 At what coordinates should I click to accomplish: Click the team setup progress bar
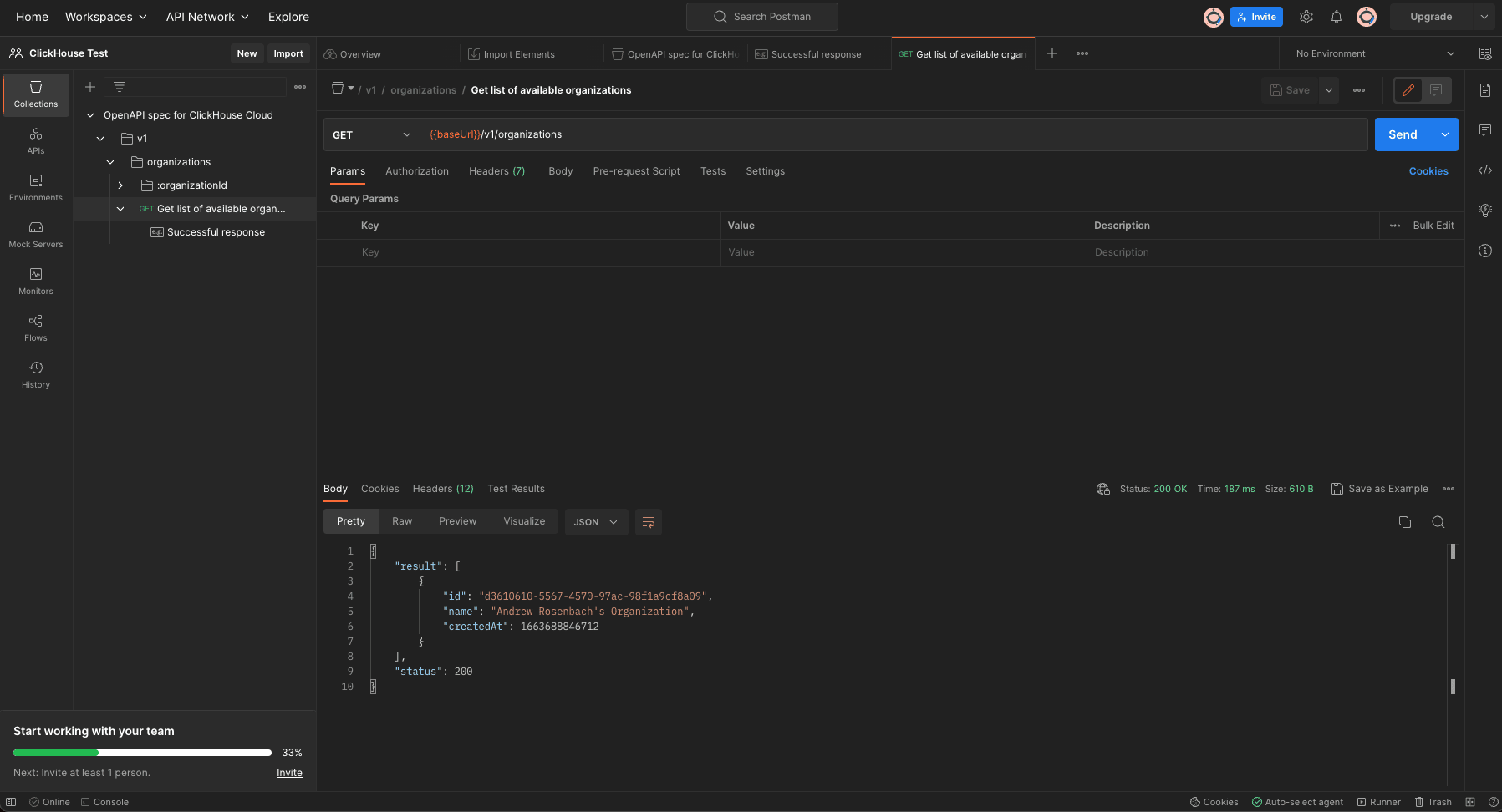(142, 753)
